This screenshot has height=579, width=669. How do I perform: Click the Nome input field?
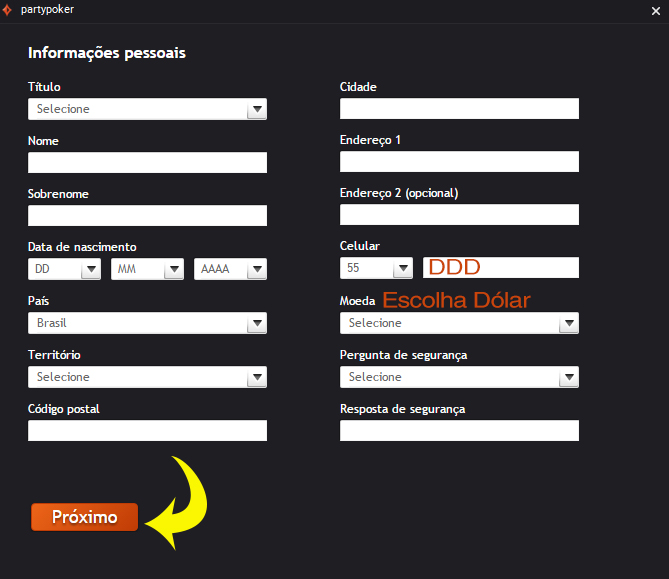(147, 163)
